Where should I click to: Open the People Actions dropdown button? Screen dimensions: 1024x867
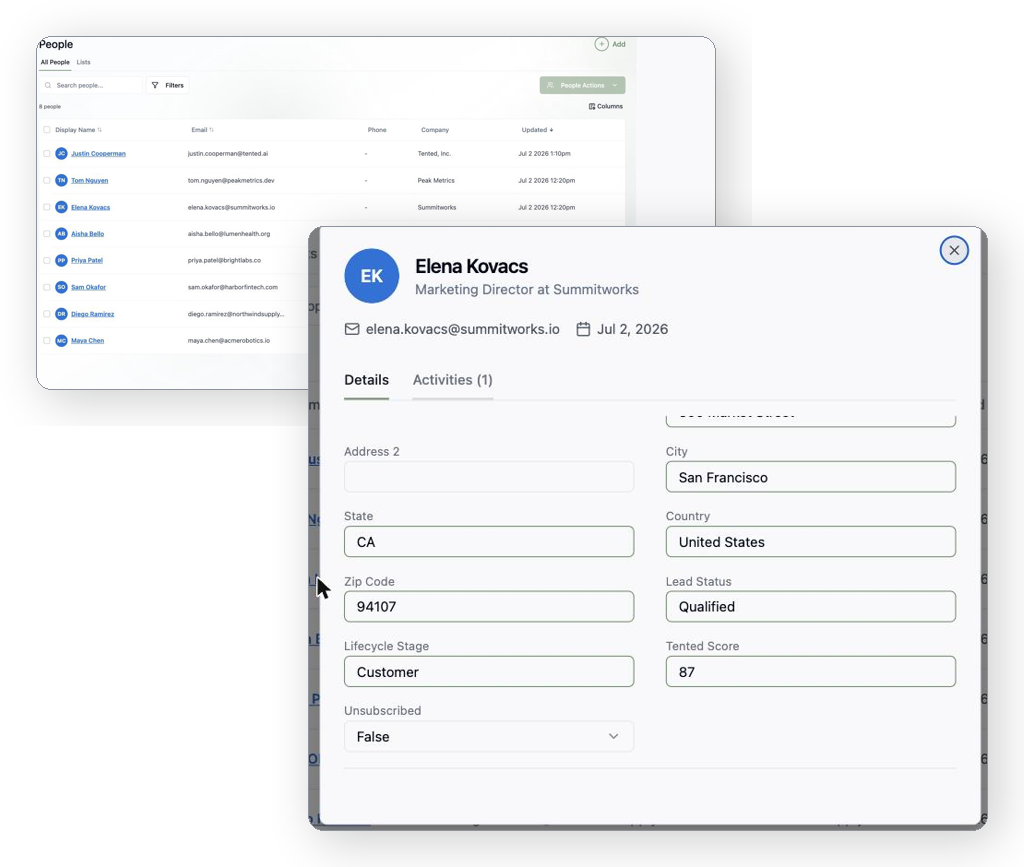click(x=582, y=86)
